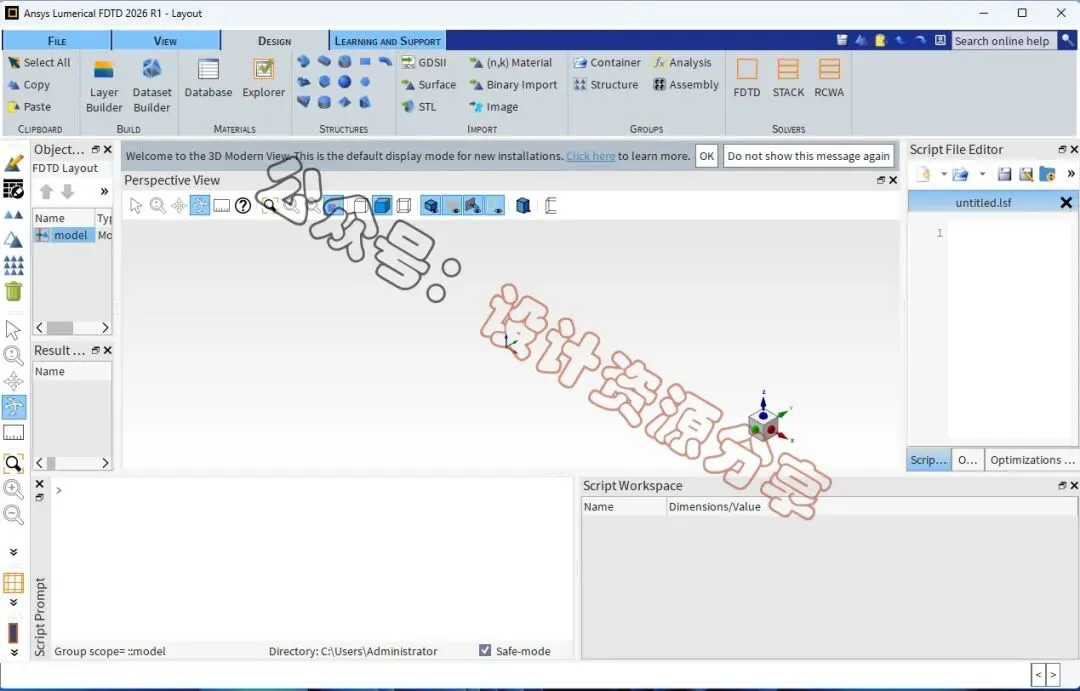Image resolution: width=1080 pixels, height=691 pixels.
Task: Import an Image structure
Action: [x=493, y=107]
